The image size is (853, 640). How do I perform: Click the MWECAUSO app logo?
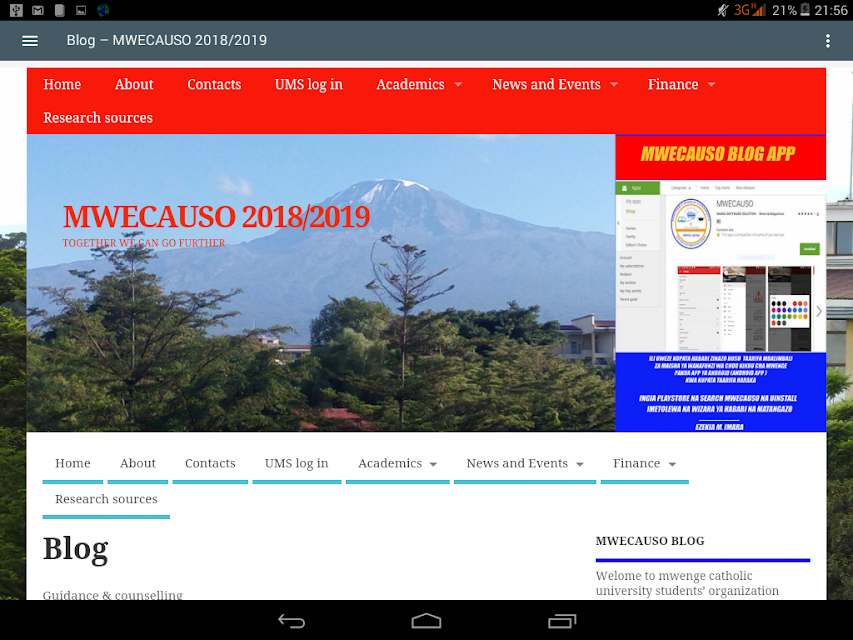[x=691, y=224]
